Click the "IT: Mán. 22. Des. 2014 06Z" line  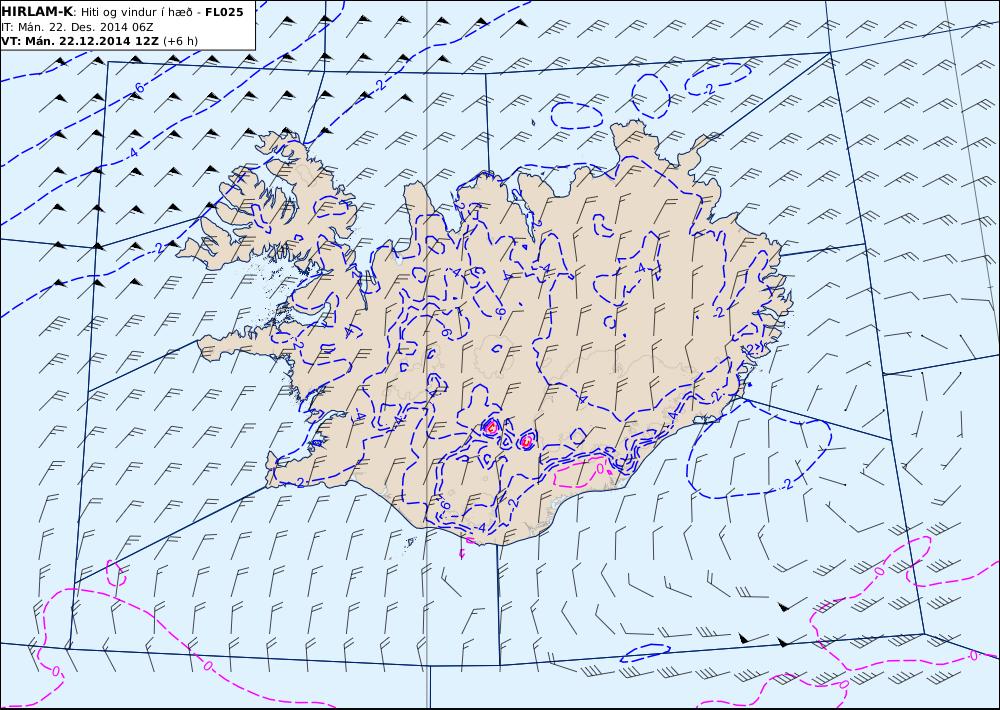pyautogui.click(x=77, y=27)
